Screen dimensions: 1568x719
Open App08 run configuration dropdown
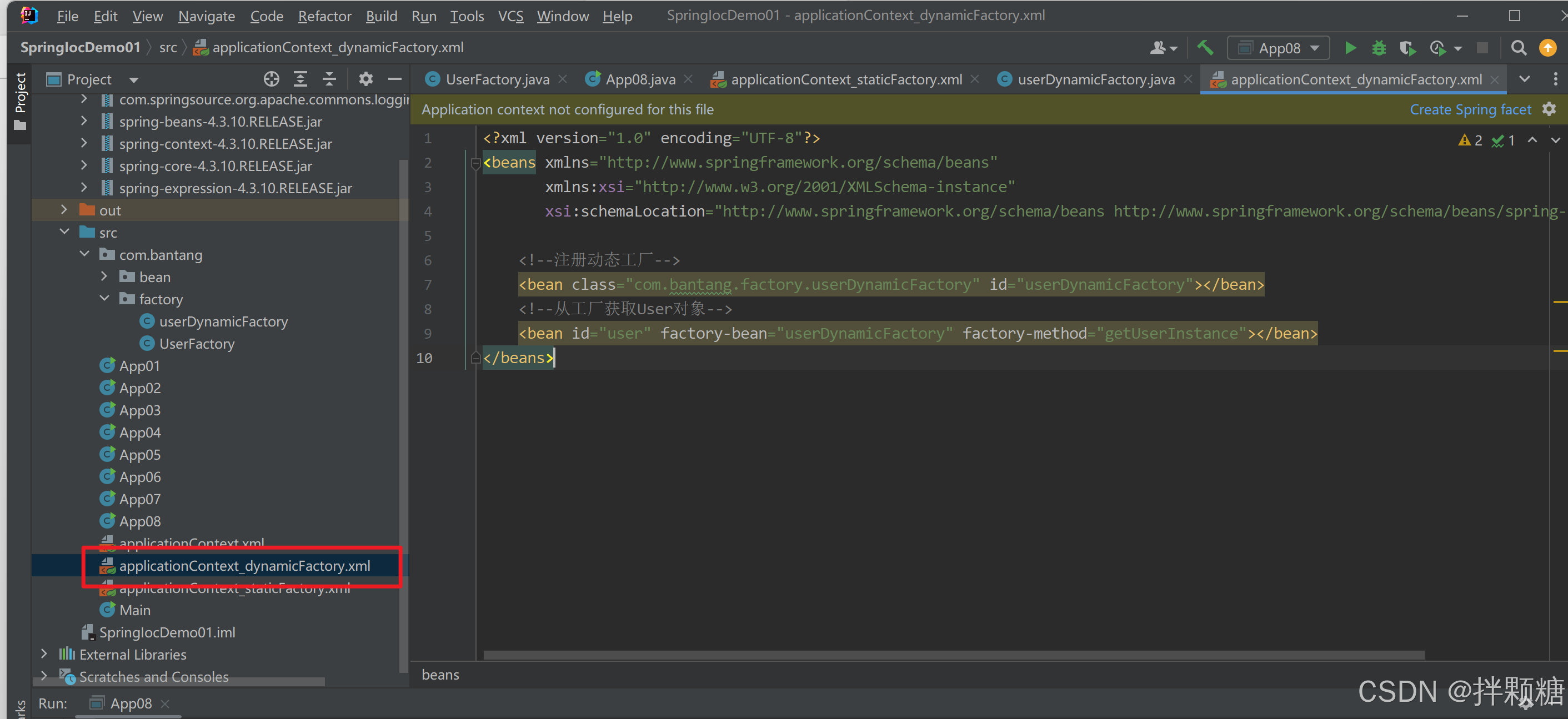point(1278,48)
